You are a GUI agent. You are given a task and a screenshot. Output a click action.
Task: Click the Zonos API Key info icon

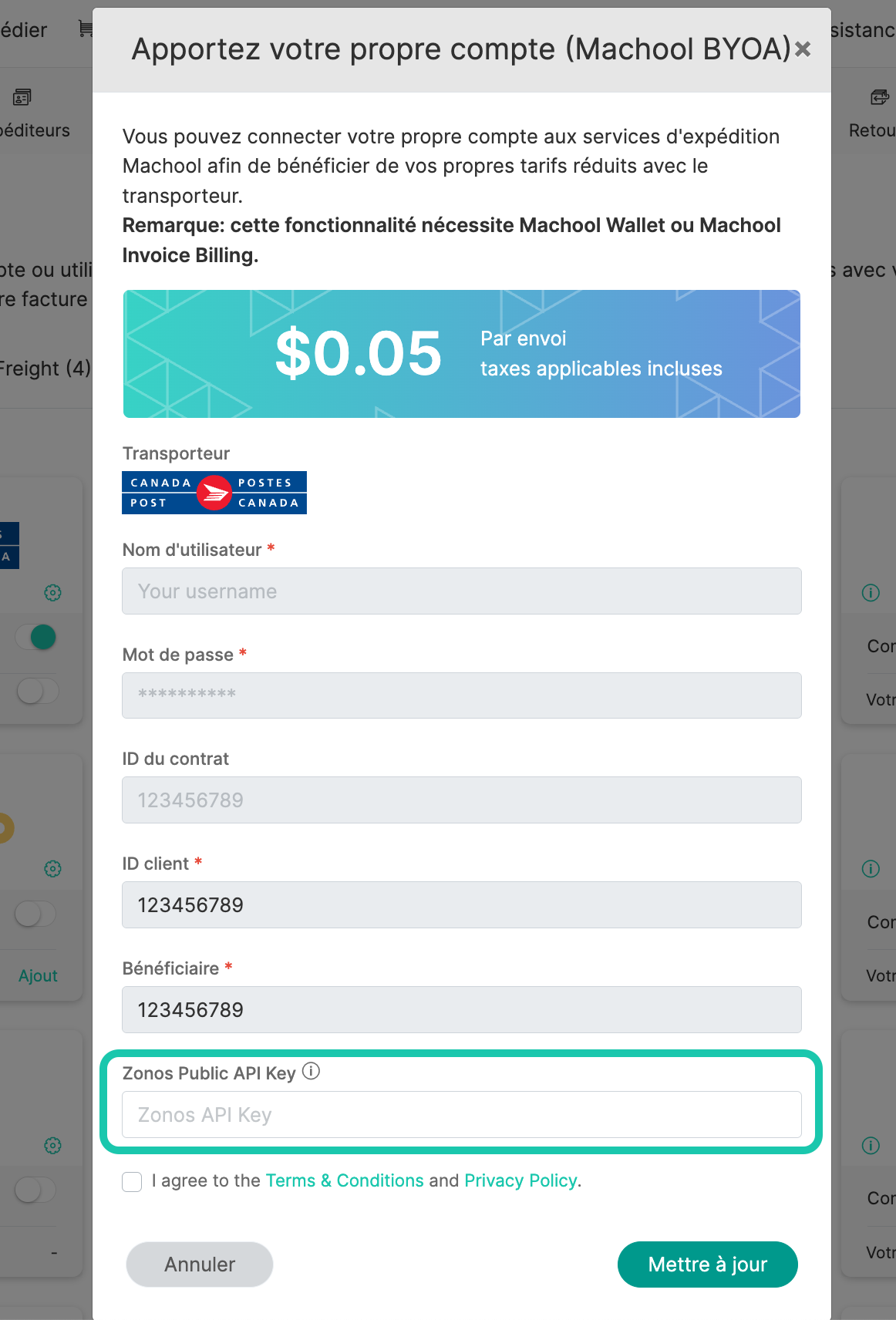311,1071
